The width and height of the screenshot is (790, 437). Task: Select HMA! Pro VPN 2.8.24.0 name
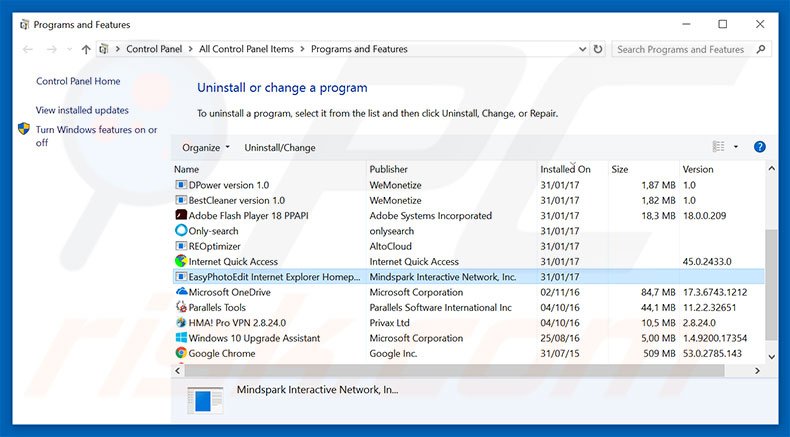[x=237, y=323]
